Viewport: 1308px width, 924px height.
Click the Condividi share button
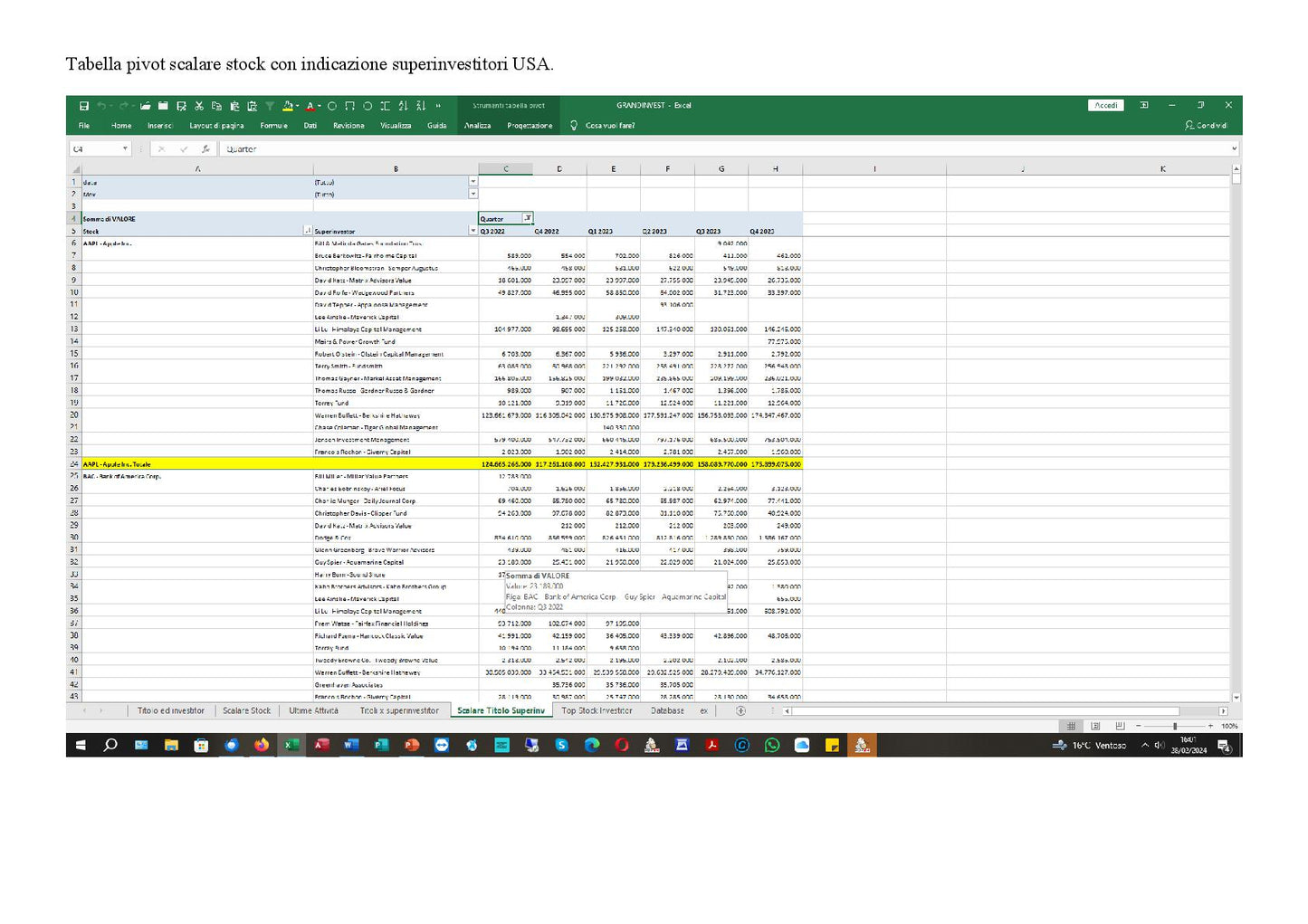1207,126
